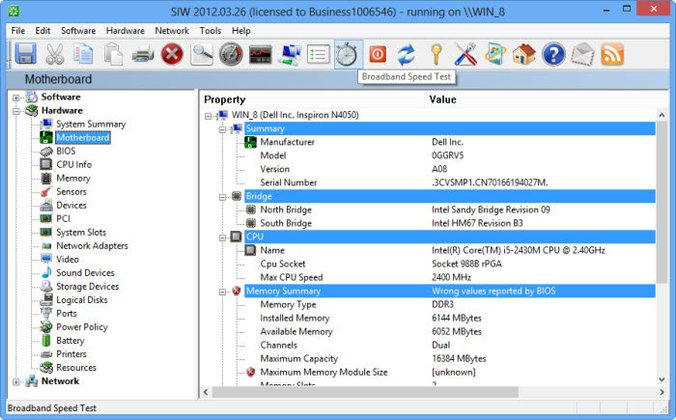Open the Help menu
Image resolution: width=676 pixels, height=420 pixels.
pyautogui.click(x=241, y=31)
